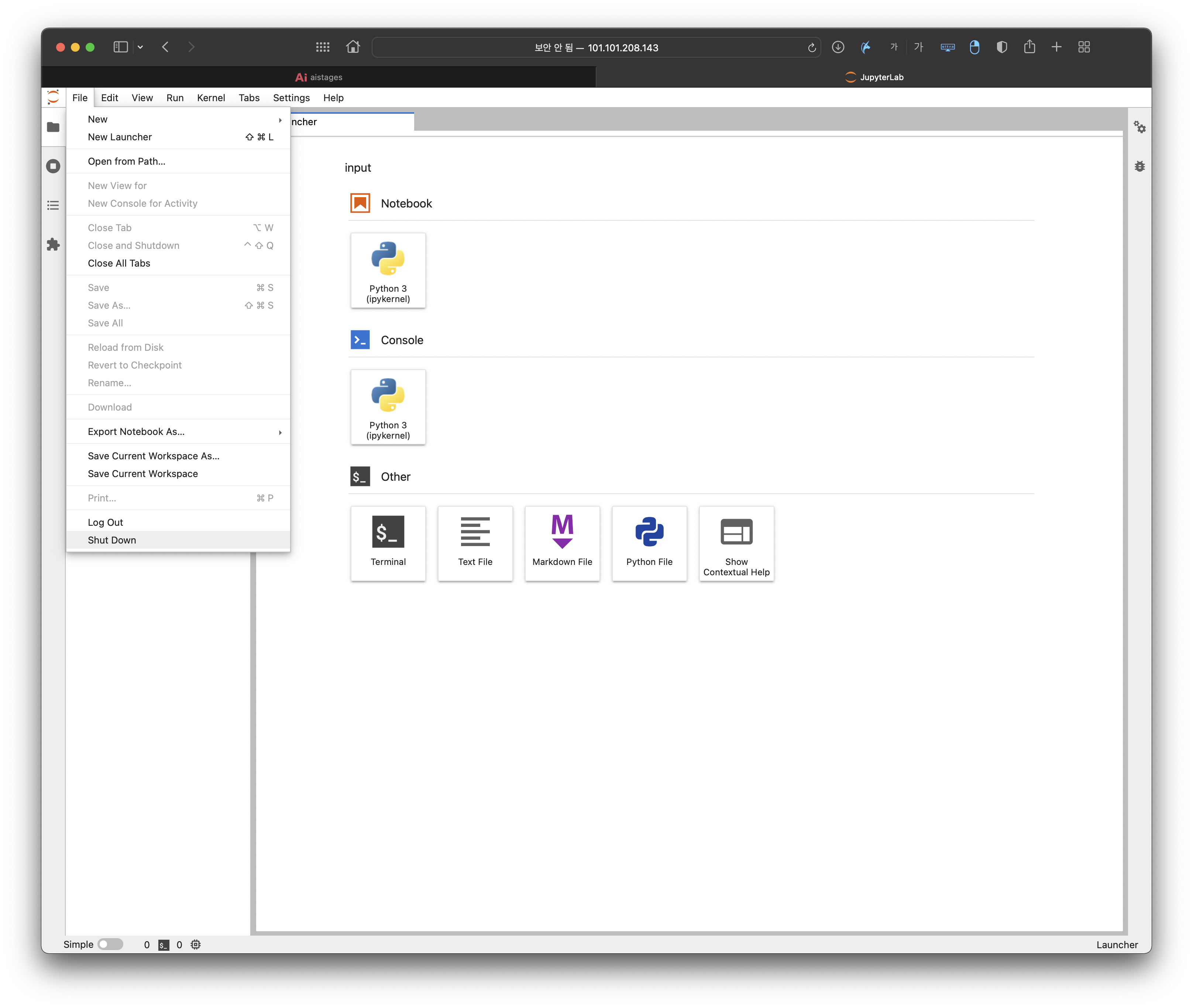The height and width of the screenshot is (1008, 1193).
Task: Click the Safari keyboard extension icon
Action: coord(947,47)
